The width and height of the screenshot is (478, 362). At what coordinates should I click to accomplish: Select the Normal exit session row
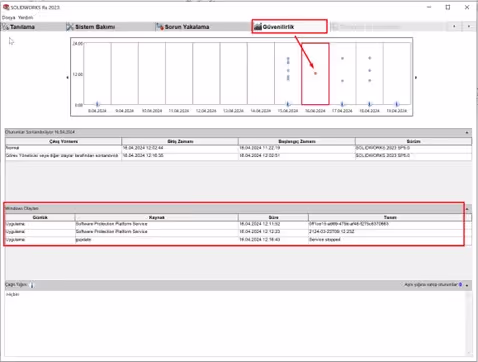tap(238, 148)
